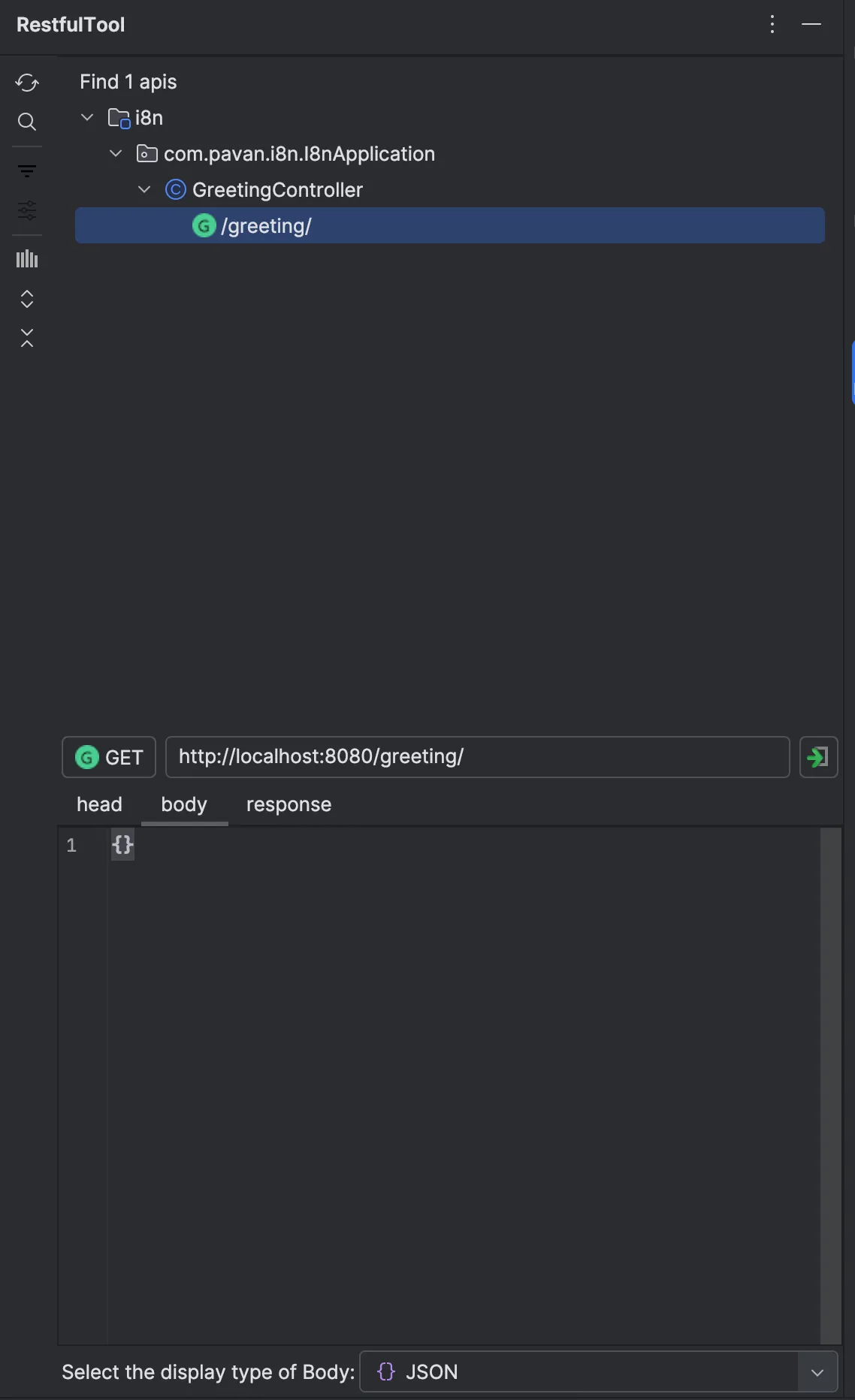The height and width of the screenshot is (1400, 855).
Task: Click the statistics bar chart icon
Action: click(27, 259)
